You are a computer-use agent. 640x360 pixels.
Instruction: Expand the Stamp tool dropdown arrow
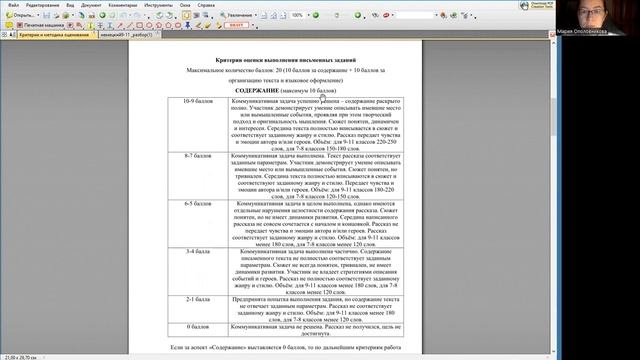253,25
